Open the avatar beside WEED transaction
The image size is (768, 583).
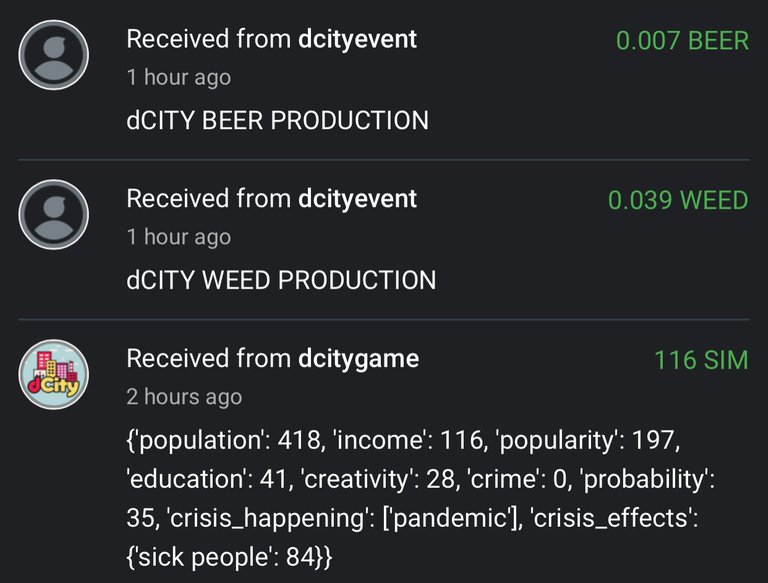[53, 215]
